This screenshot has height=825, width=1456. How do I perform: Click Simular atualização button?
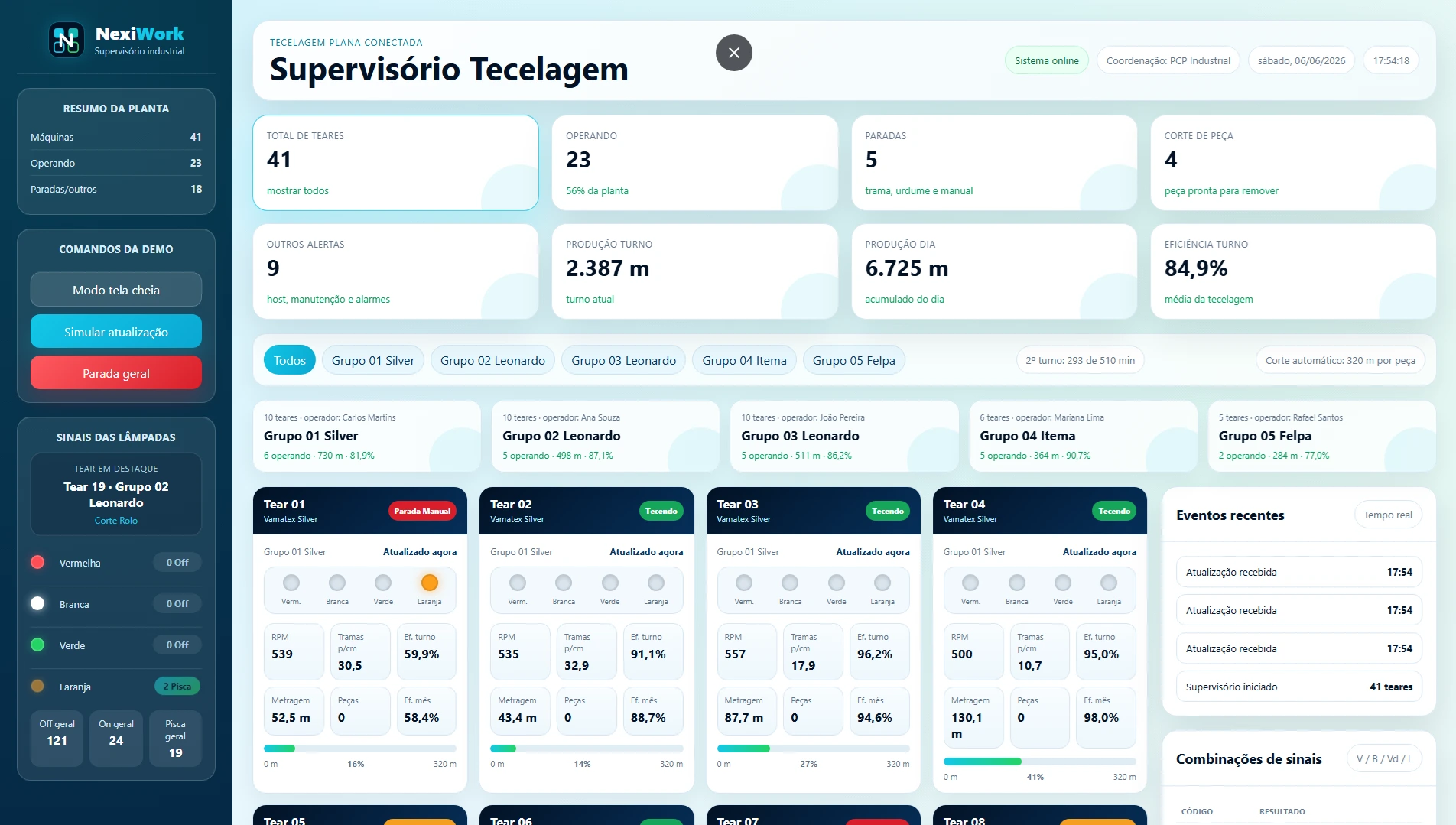[116, 332]
